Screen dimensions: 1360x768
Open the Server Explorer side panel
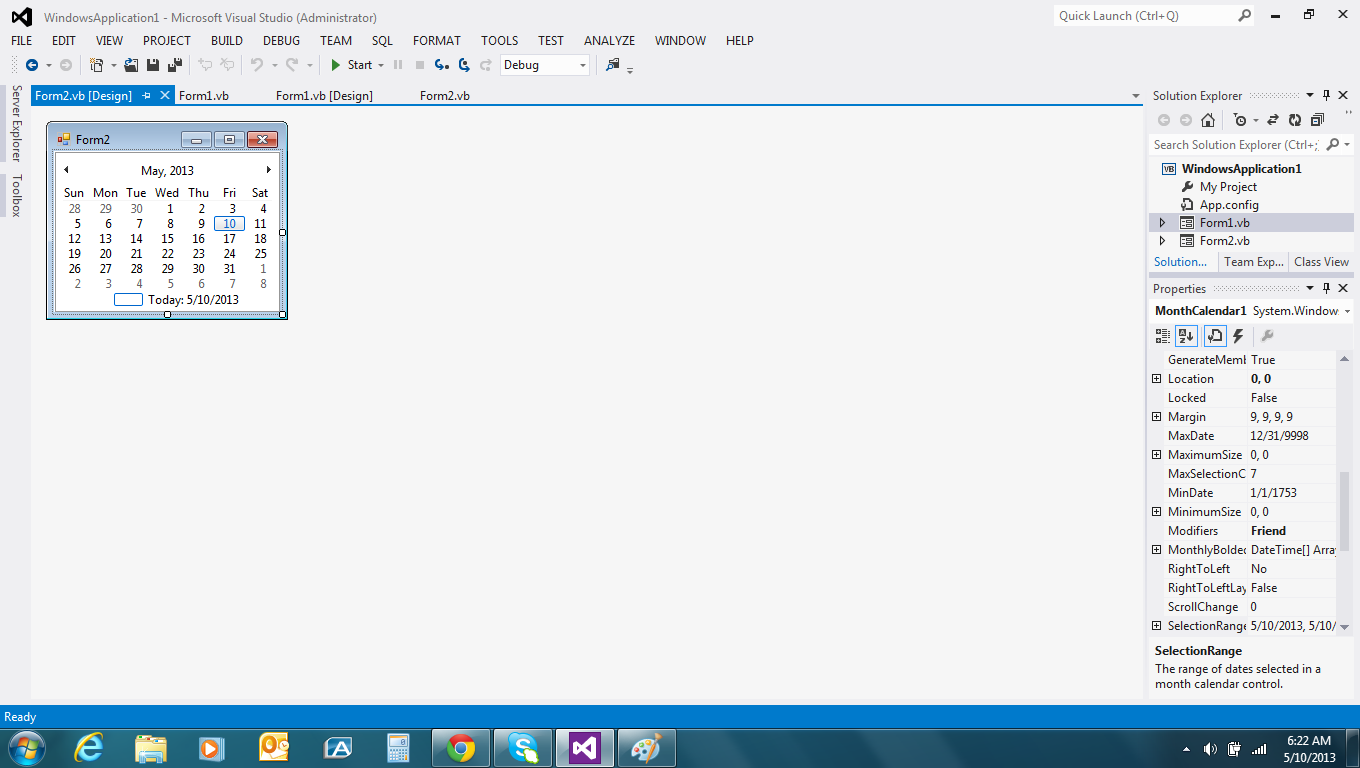[16, 124]
